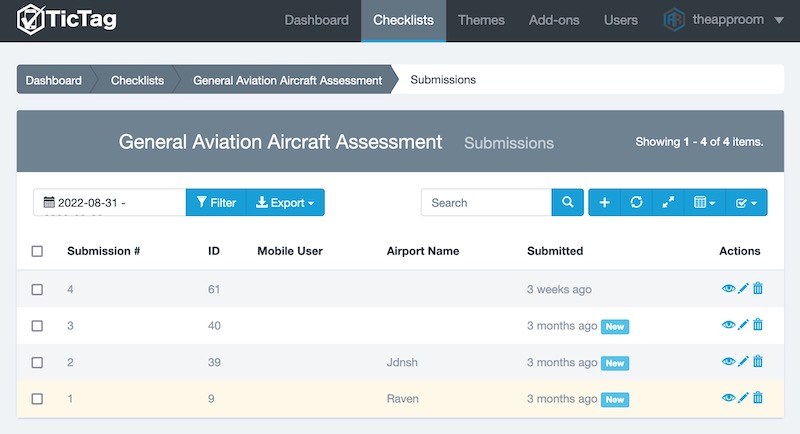800x434 pixels.
Task: Open the Add-ons menu item
Action: pos(554,20)
